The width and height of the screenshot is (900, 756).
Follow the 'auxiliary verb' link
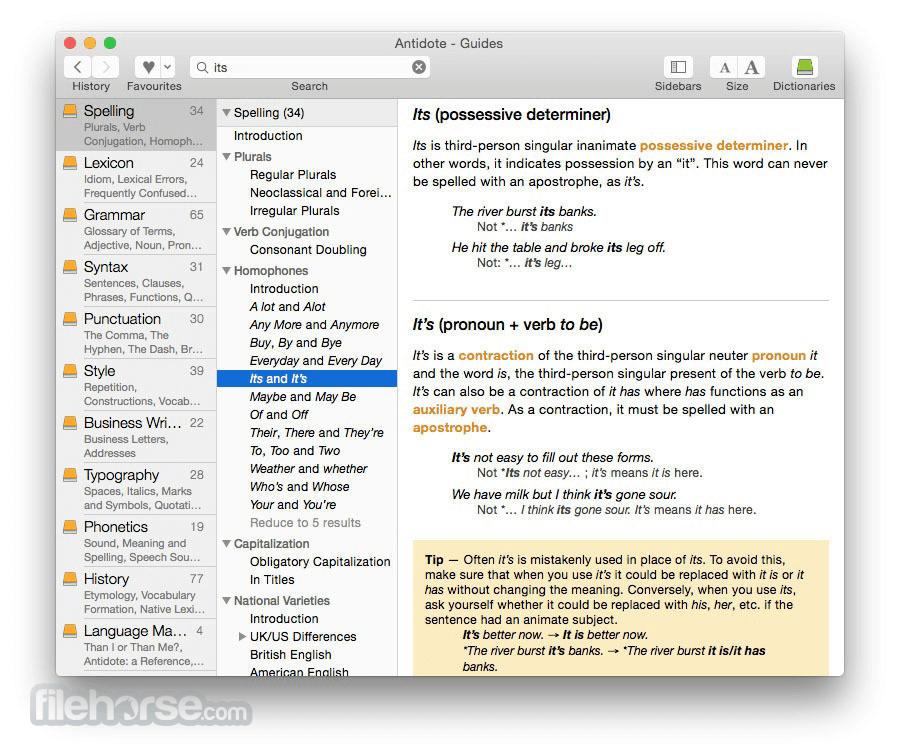click(x=456, y=409)
